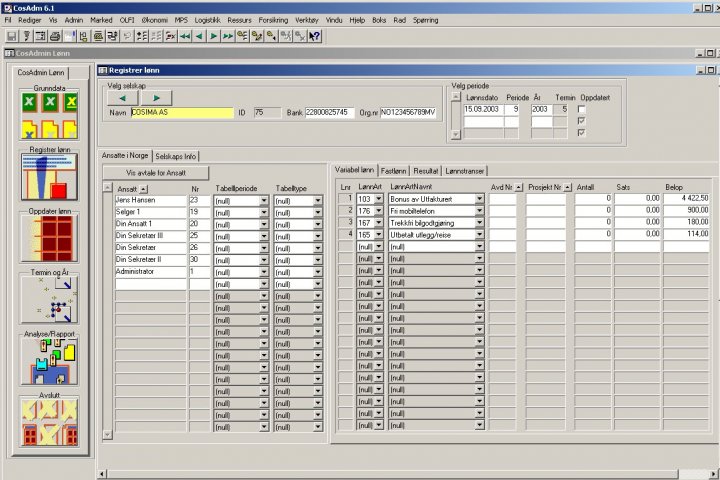The width and height of the screenshot is (720, 480).
Task: Switch to Selskaps Info tab
Action: coord(176,156)
